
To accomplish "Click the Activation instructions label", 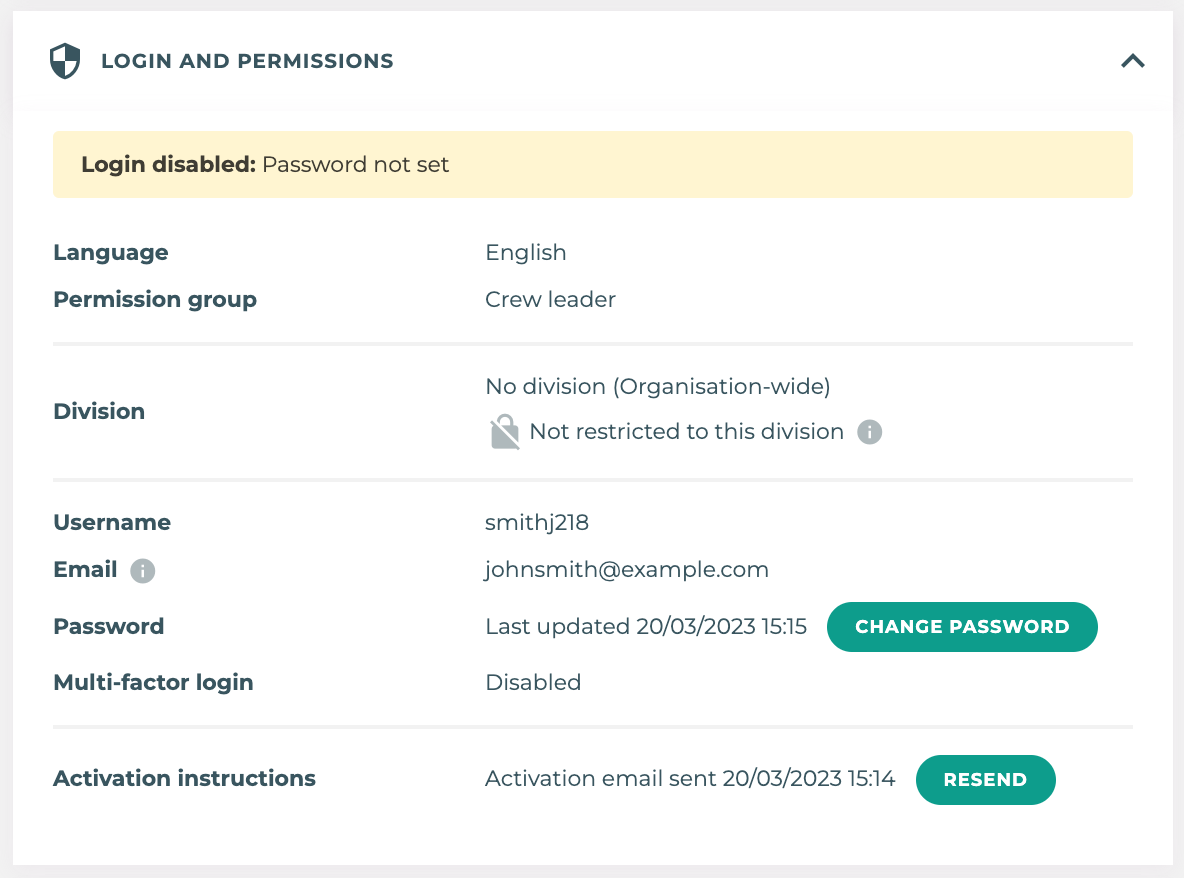I will (x=184, y=778).
